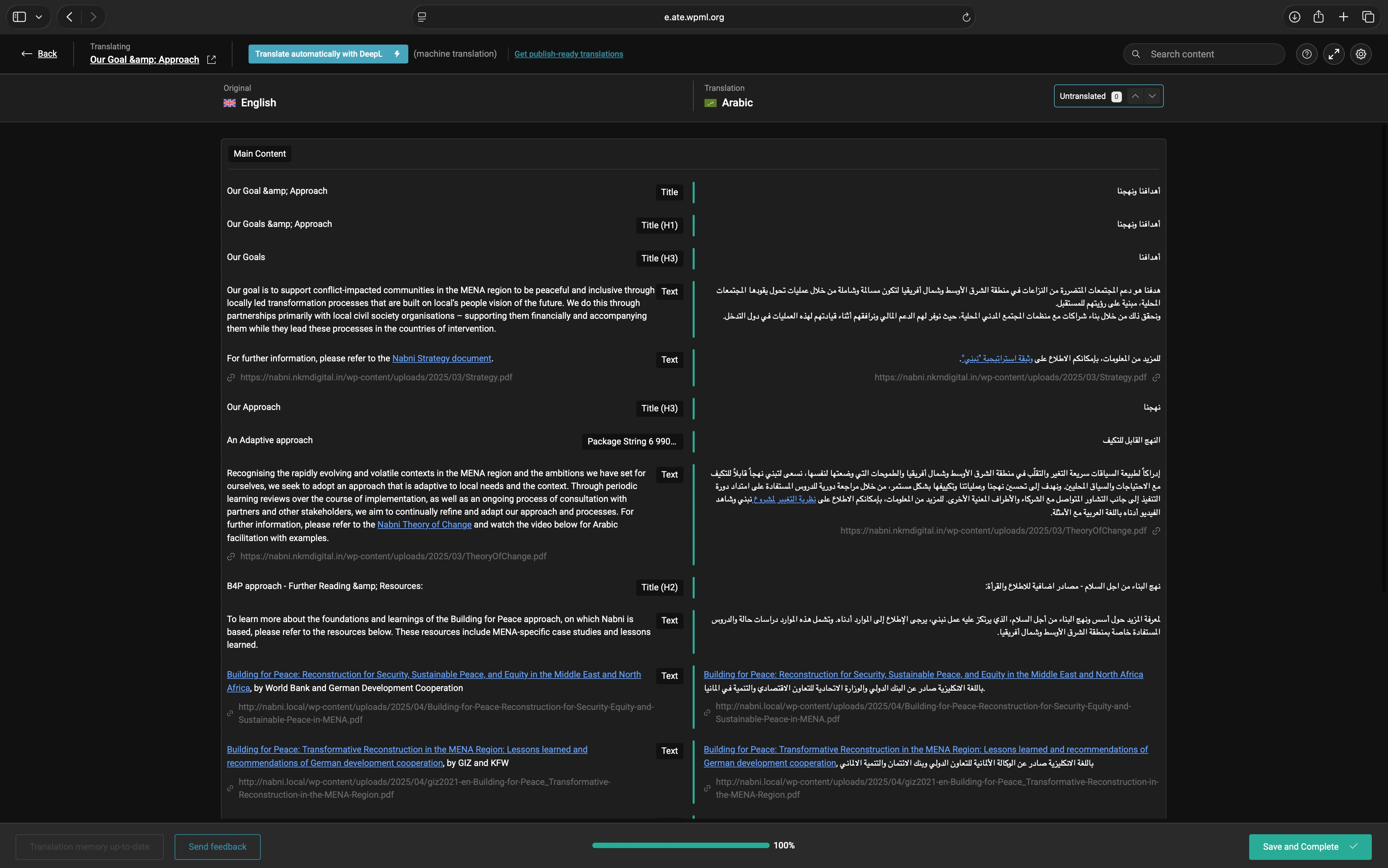Open the Nabni Theory of Change link
The height and width of the screenshot is (868, 1388).
pos(424,525)
